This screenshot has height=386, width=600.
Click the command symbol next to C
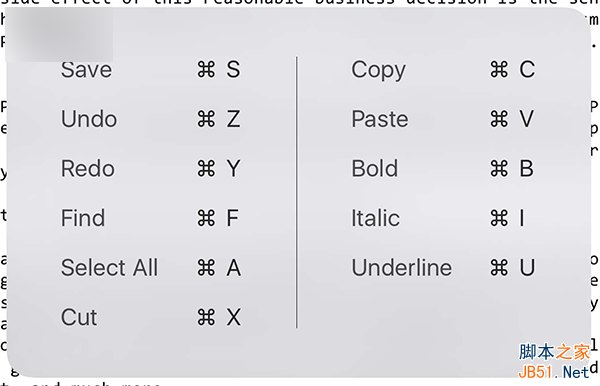click(x=499, y=70)
